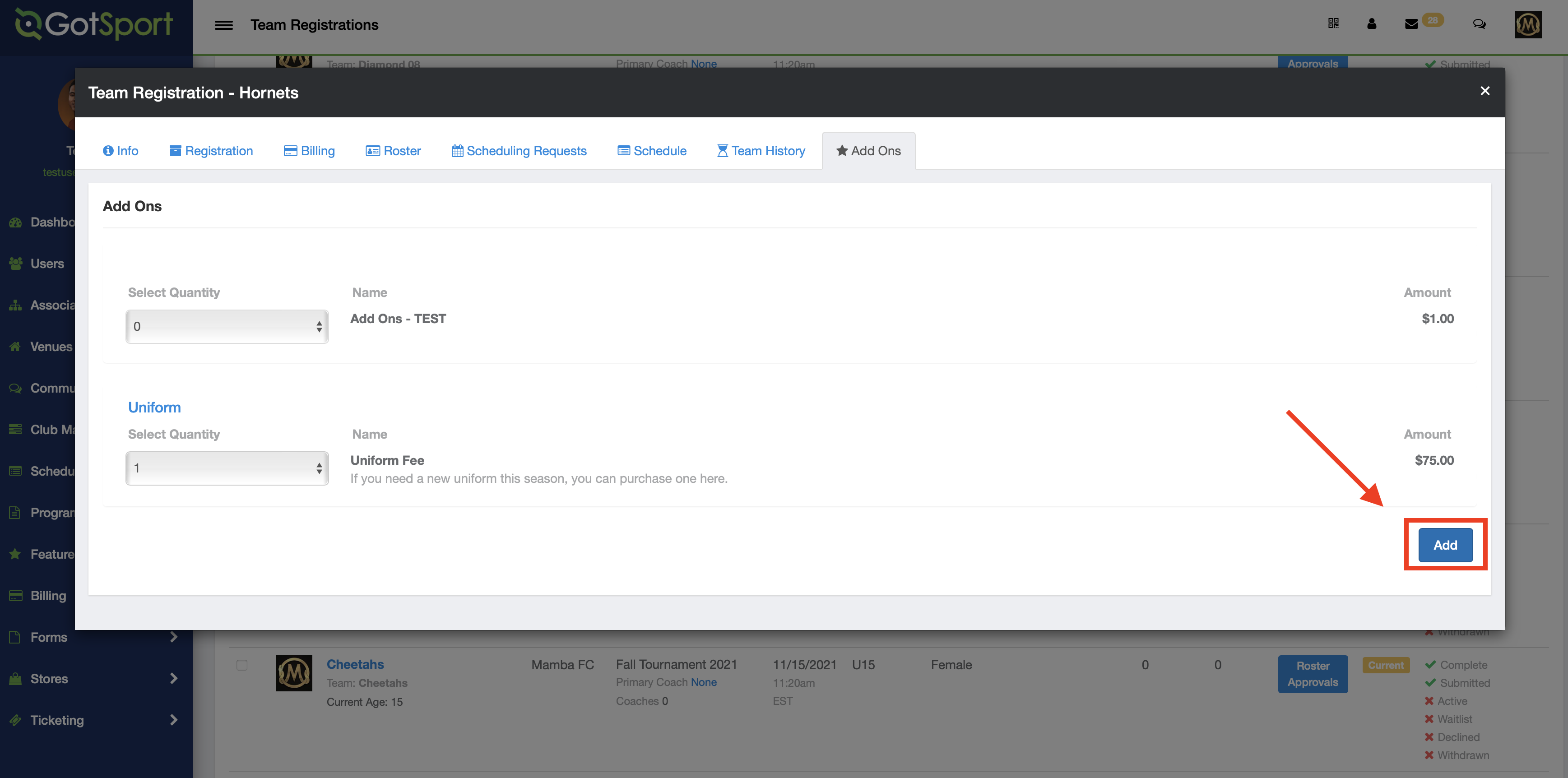This screenshot has width=1568, height=778.
Task: Click the Programs sidebar icon
Action: [15, 513]
